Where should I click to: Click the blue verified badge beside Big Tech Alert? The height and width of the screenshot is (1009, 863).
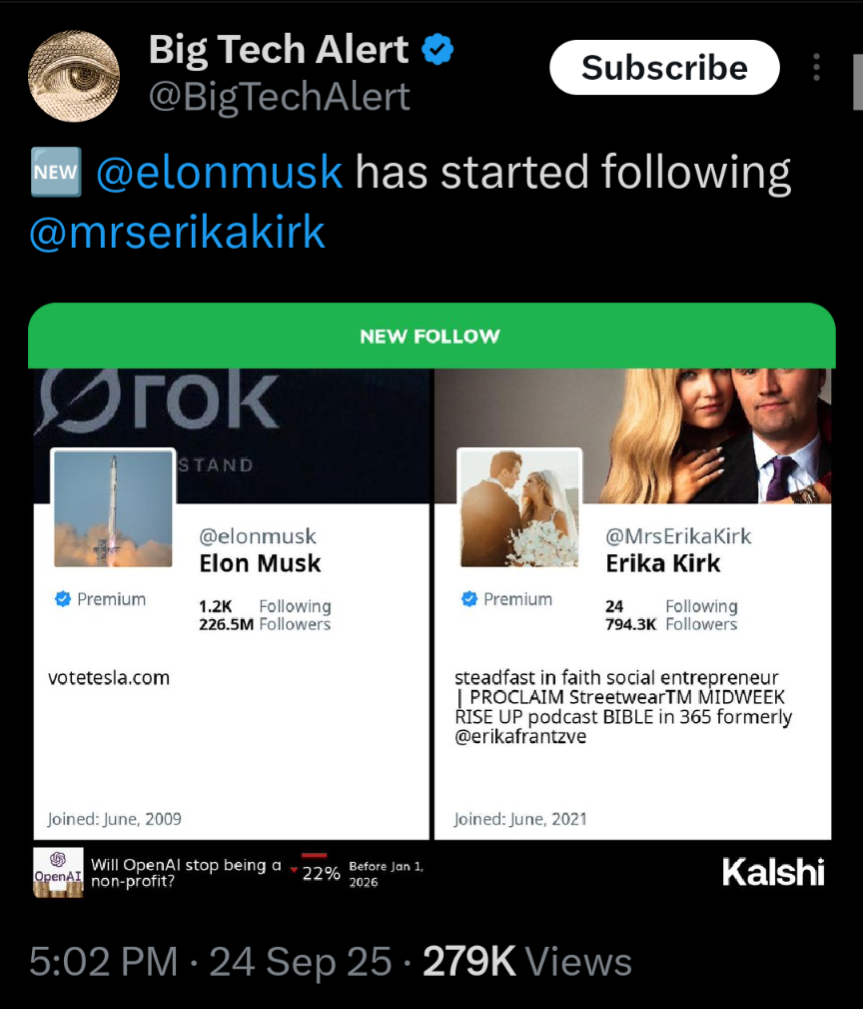click(437, 49)
